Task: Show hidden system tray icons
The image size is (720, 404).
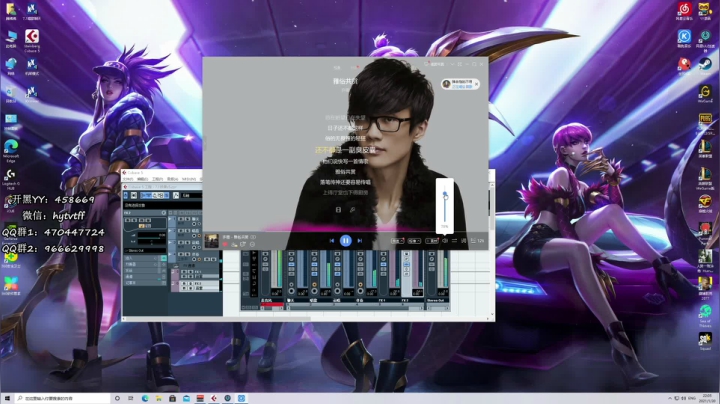Action: tap(669, 398)
